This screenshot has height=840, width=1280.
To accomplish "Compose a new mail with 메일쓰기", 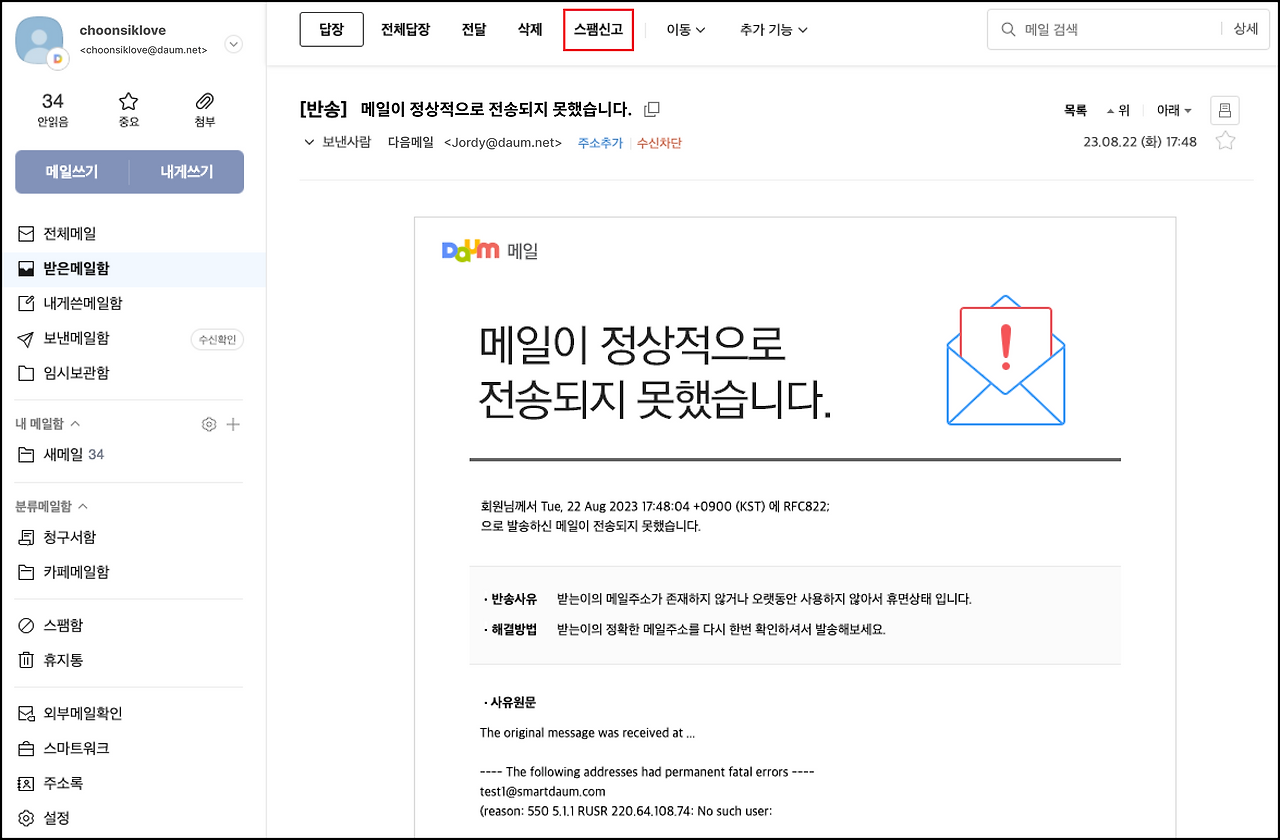I will 72,172.
